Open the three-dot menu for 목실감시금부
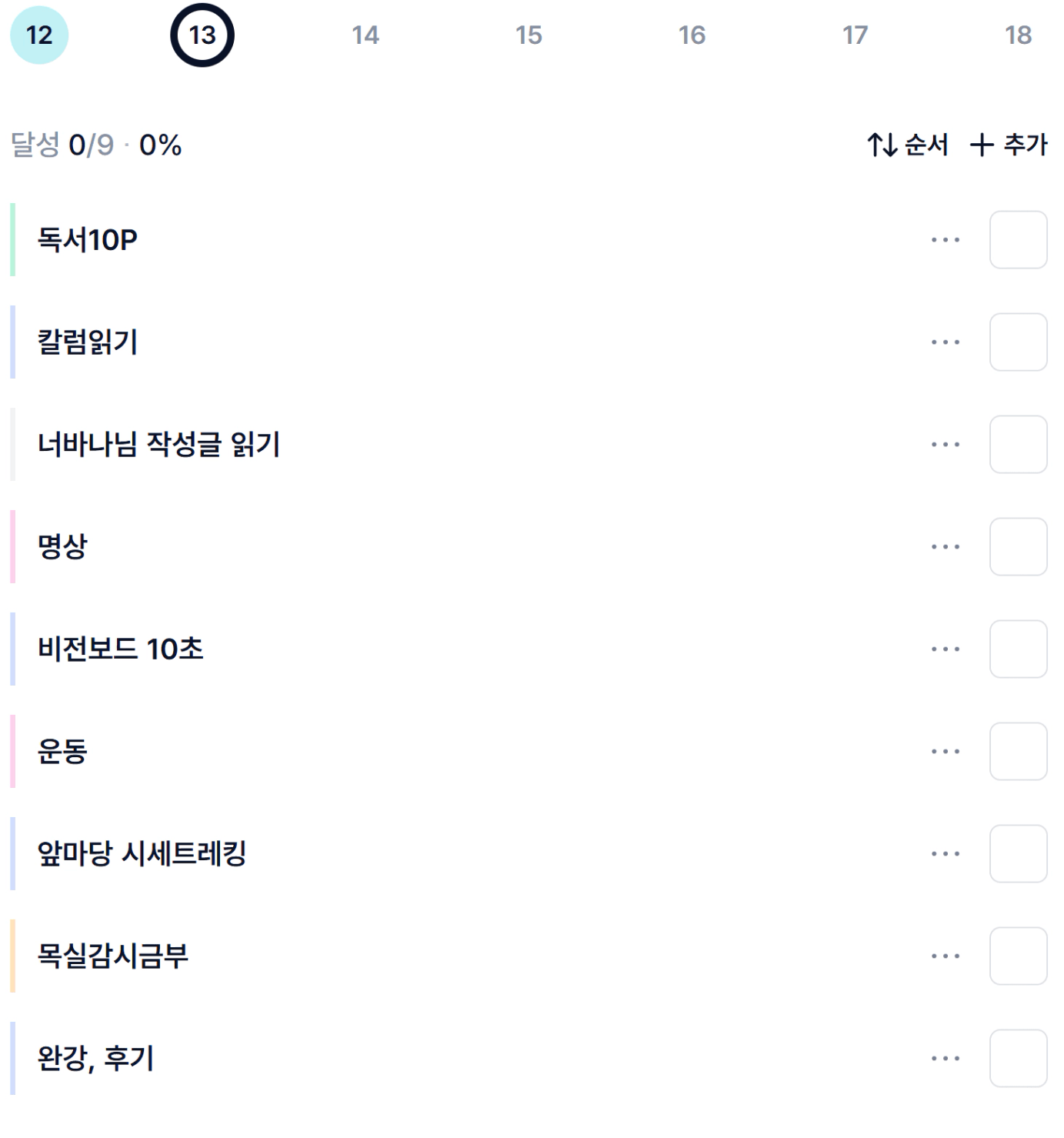Screen dimensions: 1064x1138 click(x=945, y=956)
